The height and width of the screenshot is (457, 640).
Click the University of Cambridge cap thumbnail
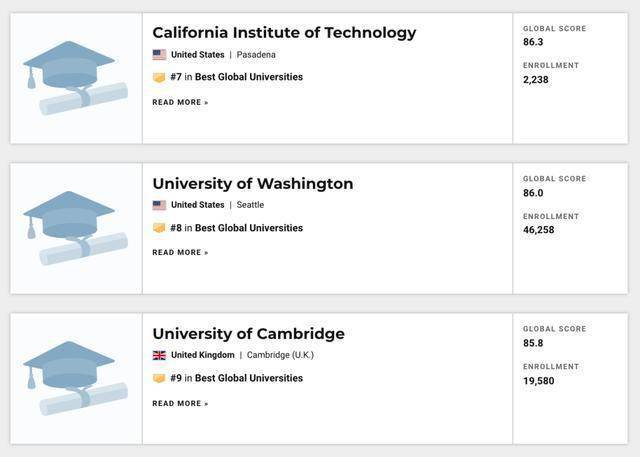(76, 378)
